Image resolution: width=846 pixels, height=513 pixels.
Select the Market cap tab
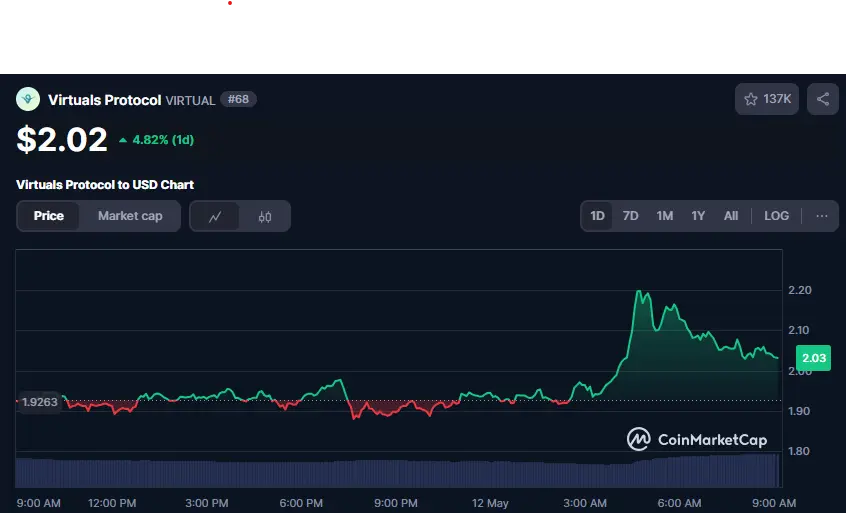pyautogui.click(x=130, y=216)
